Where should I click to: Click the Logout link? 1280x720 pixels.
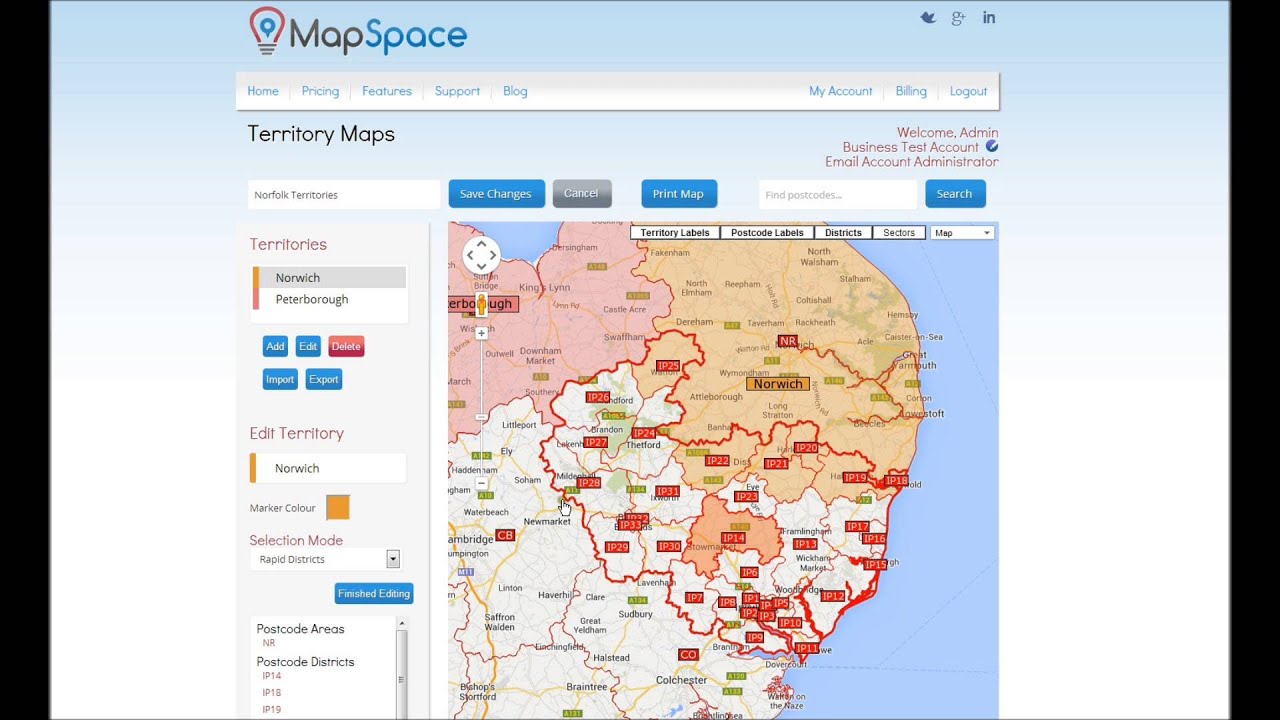pyautogui.click(x=968, y=91)
